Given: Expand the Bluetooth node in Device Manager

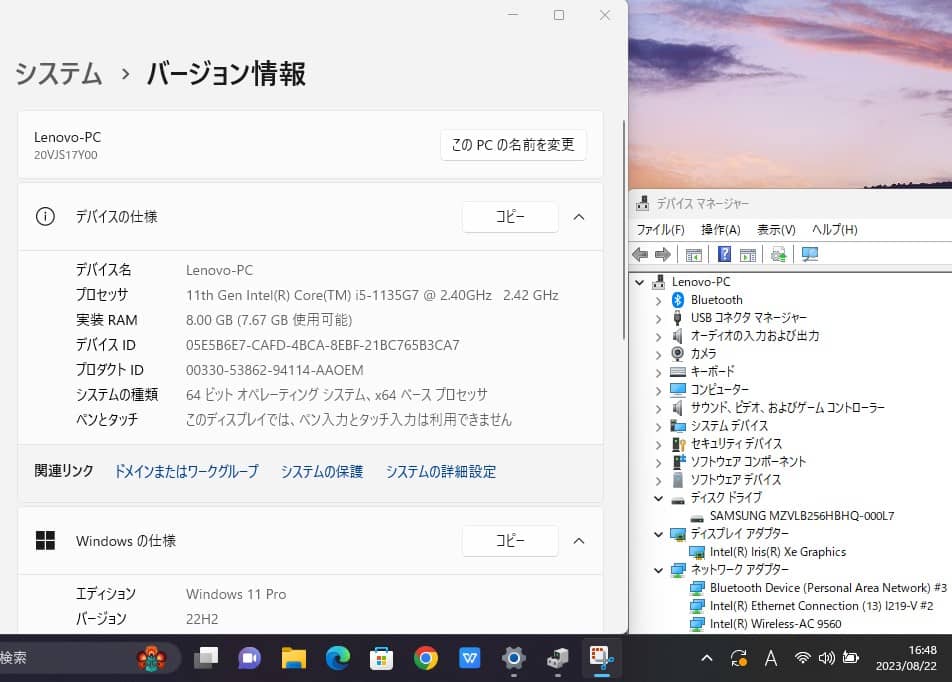Looking at the screenshot, I should (x=659, y=301).
